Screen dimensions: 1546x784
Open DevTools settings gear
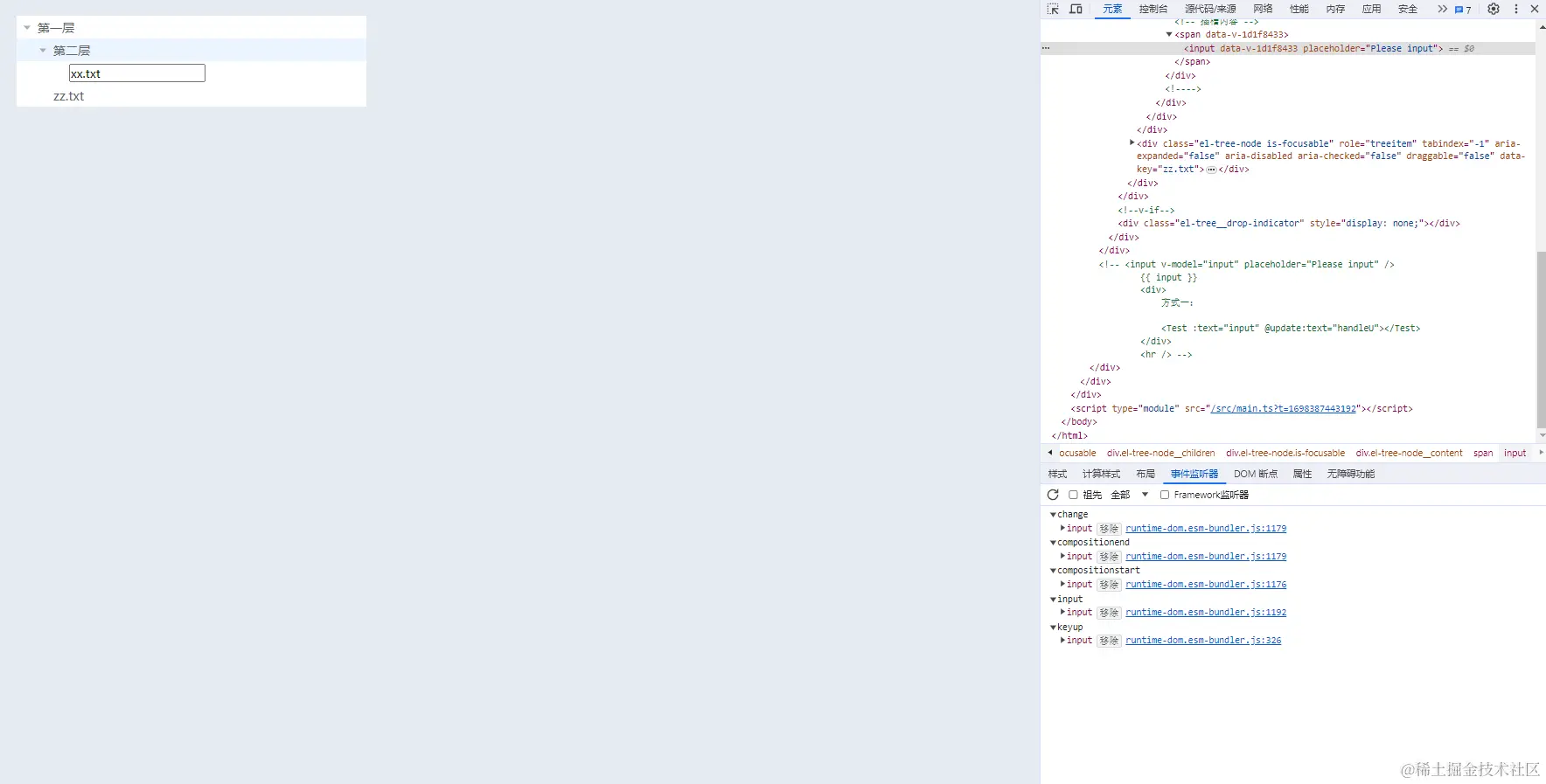click(x=1494, y=9)
